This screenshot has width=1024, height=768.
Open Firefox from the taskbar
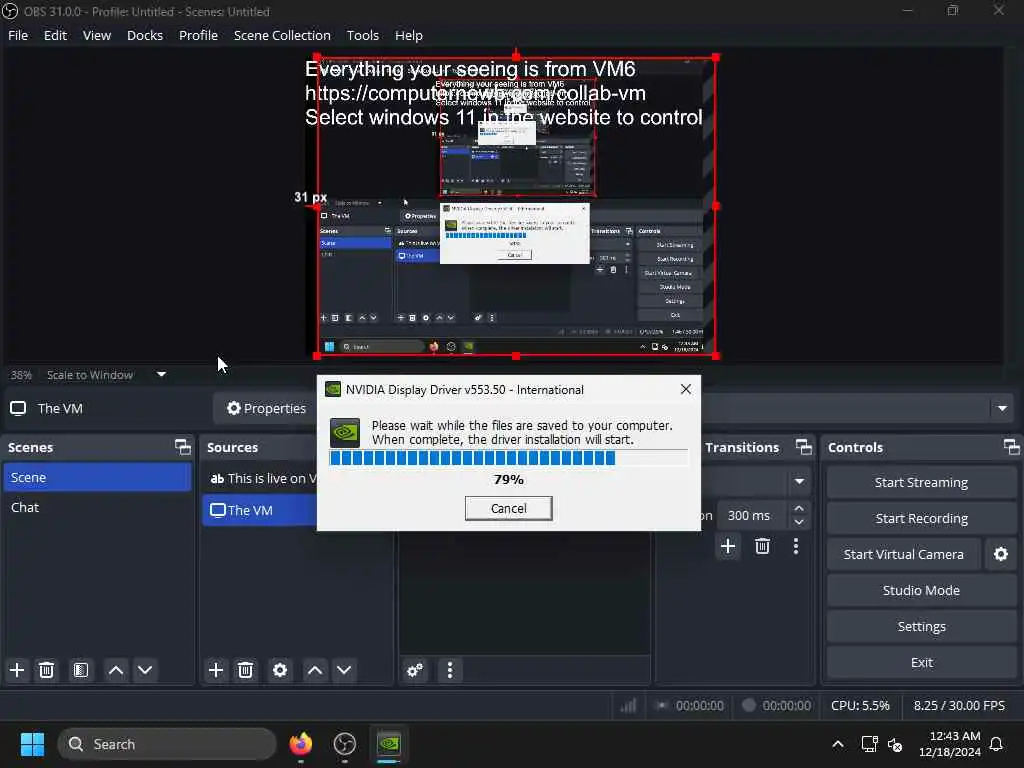(x=301, y=744)
